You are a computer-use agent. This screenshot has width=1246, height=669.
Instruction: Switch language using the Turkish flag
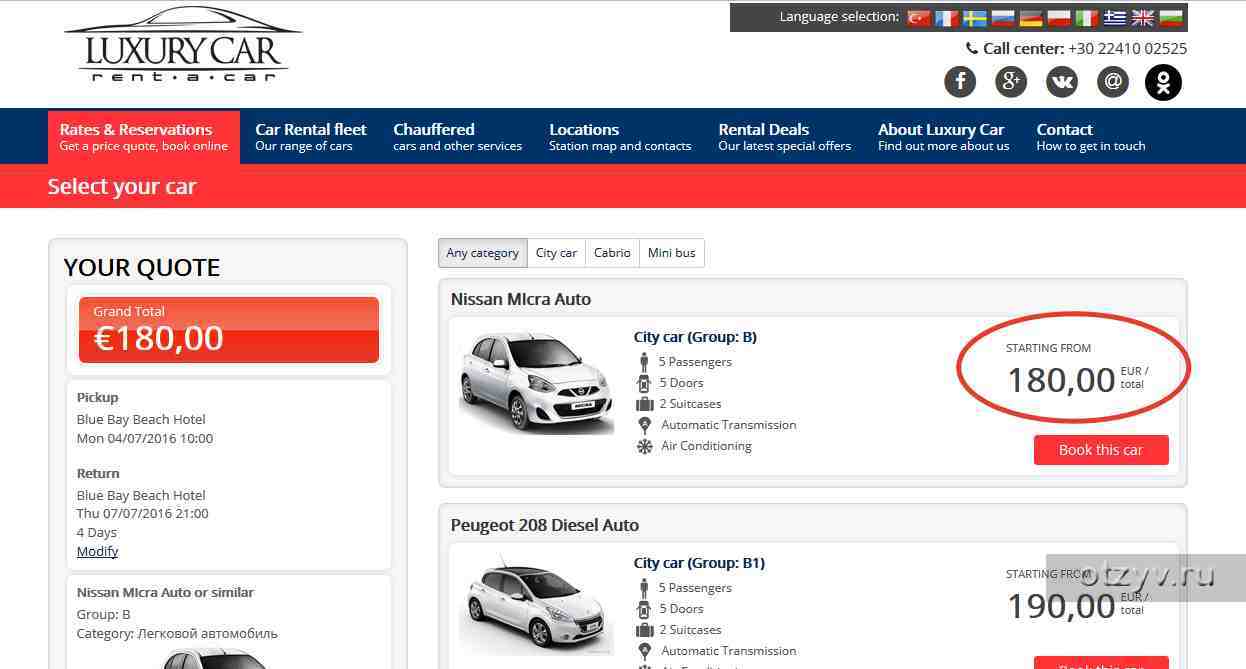(x=918, y=18)
